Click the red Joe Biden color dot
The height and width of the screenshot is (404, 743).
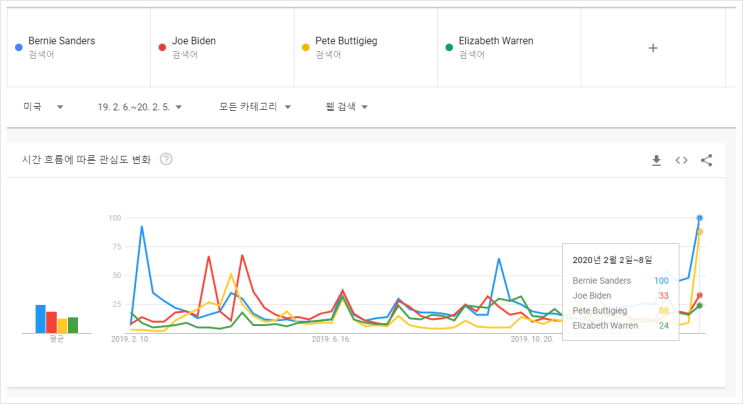click(x=162, y=47)
